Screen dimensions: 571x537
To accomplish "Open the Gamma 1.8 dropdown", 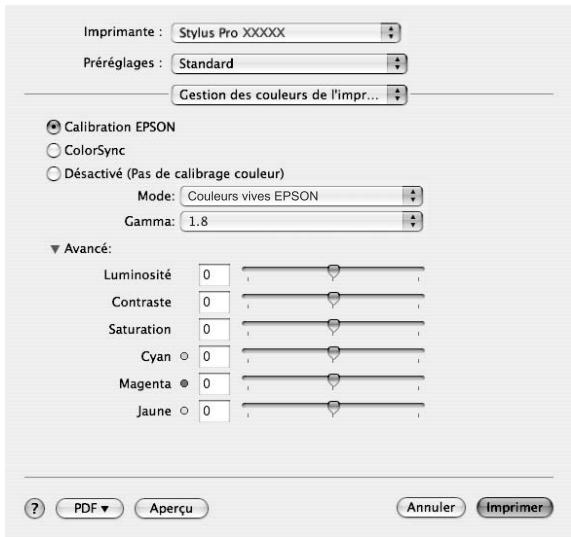I will point(302,221).
